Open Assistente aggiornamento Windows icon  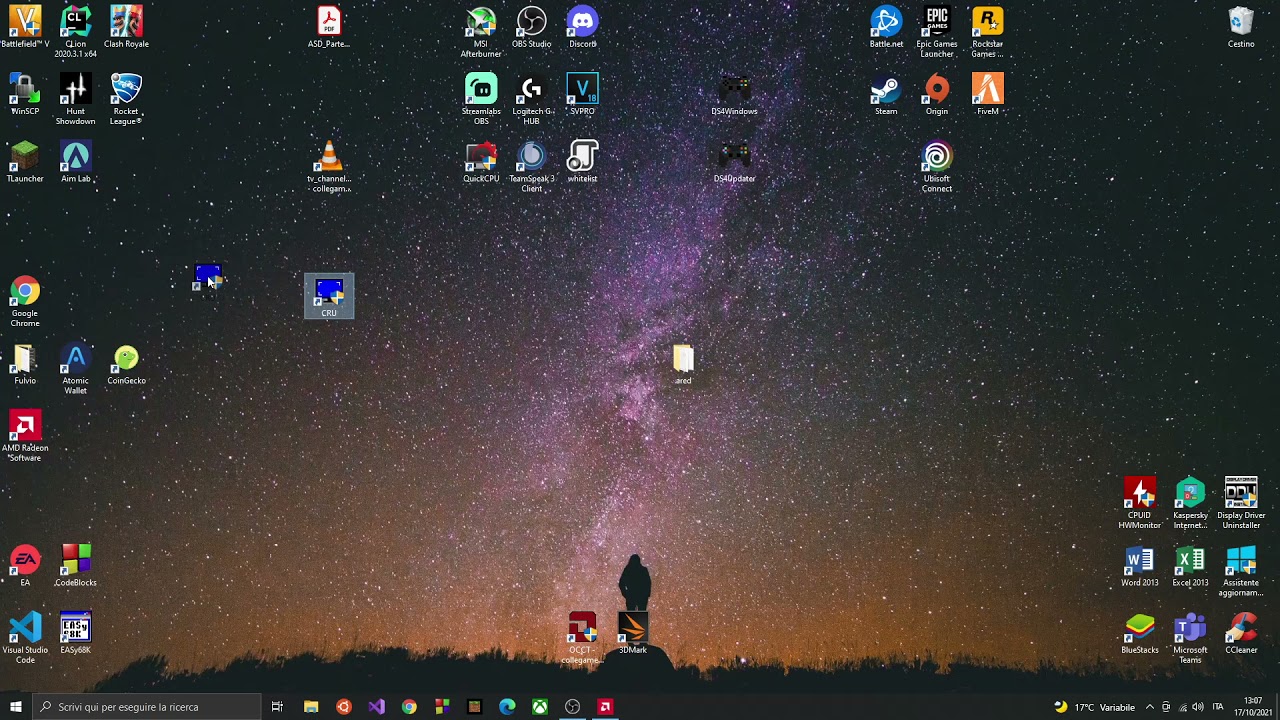(x=1241, y=570)
